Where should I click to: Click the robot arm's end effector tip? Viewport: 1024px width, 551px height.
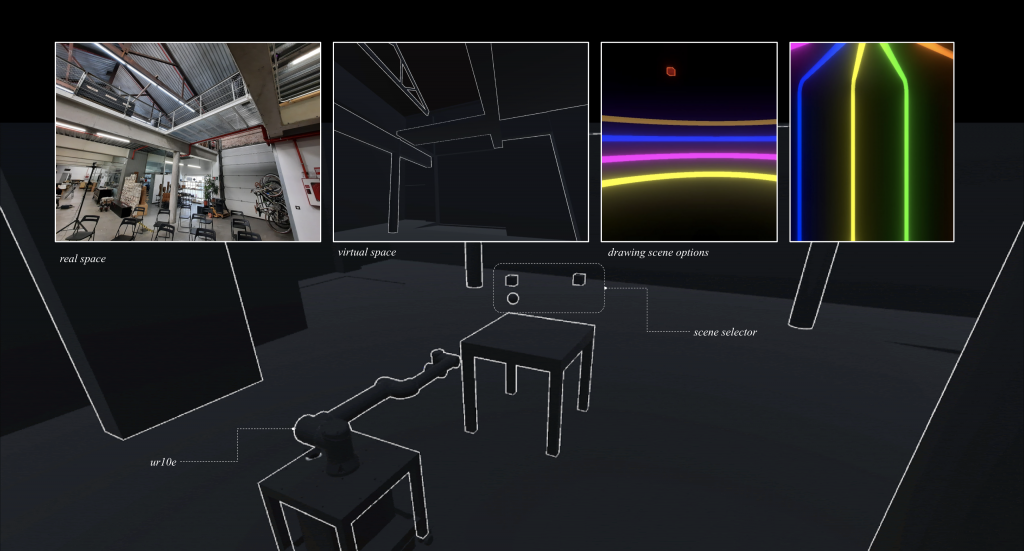pyautogui.click(x=438, y=354)
